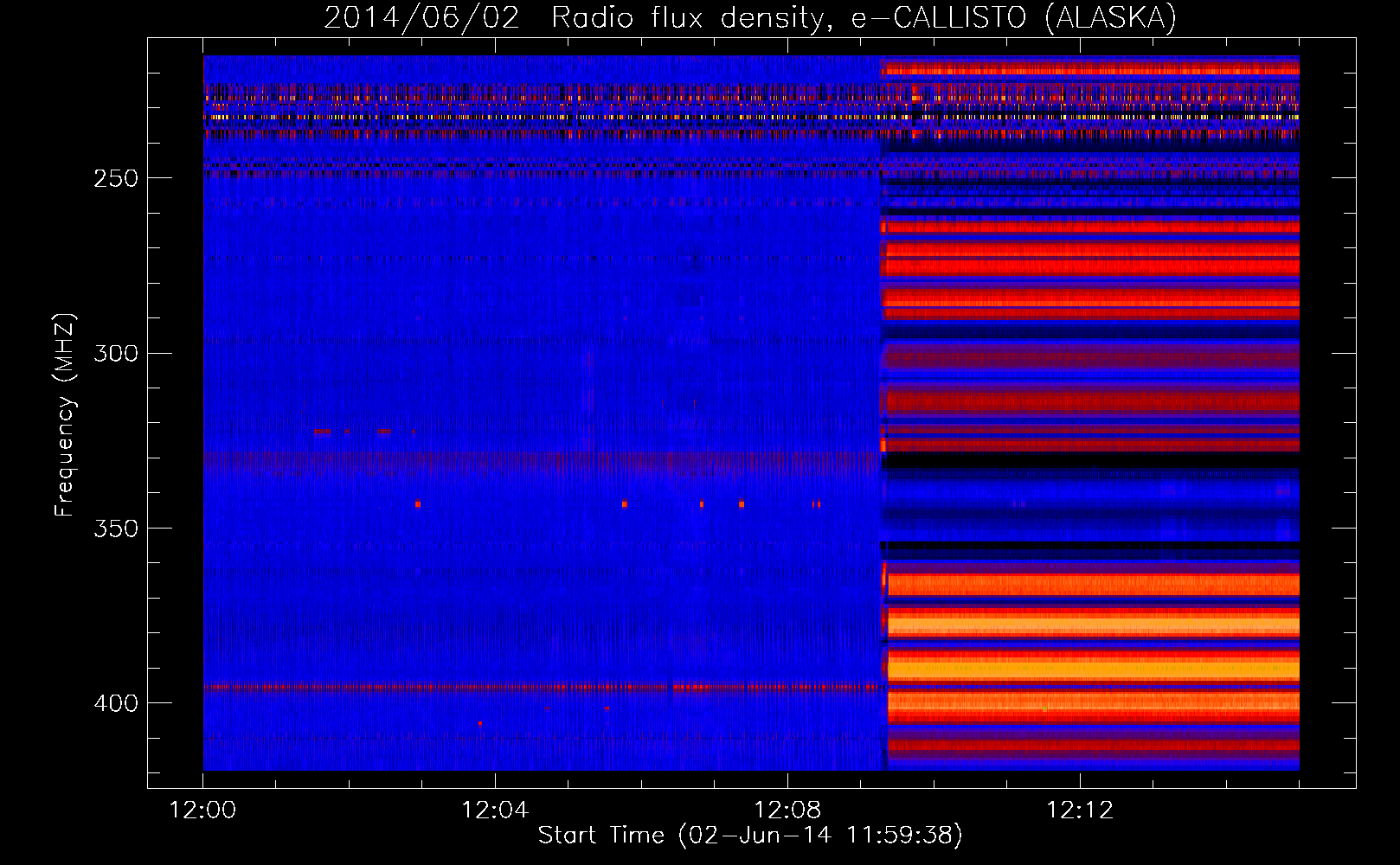Screen dimensions: 1400x865
Task: Click the 250 frequency tick label
Action: click(115, 178)
